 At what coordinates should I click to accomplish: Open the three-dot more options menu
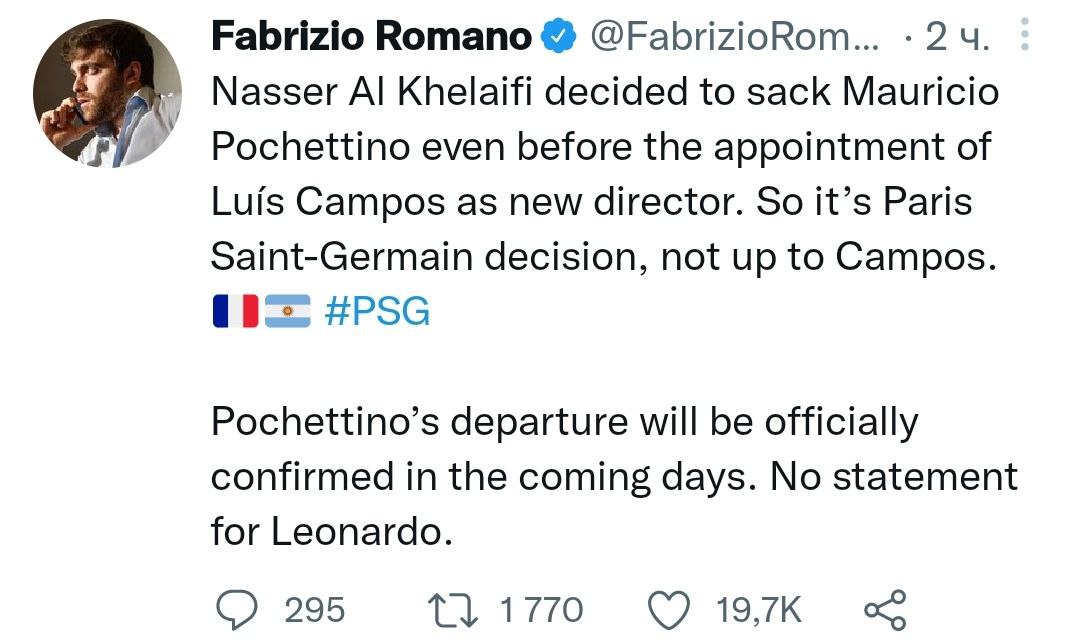click(1024, 37)
